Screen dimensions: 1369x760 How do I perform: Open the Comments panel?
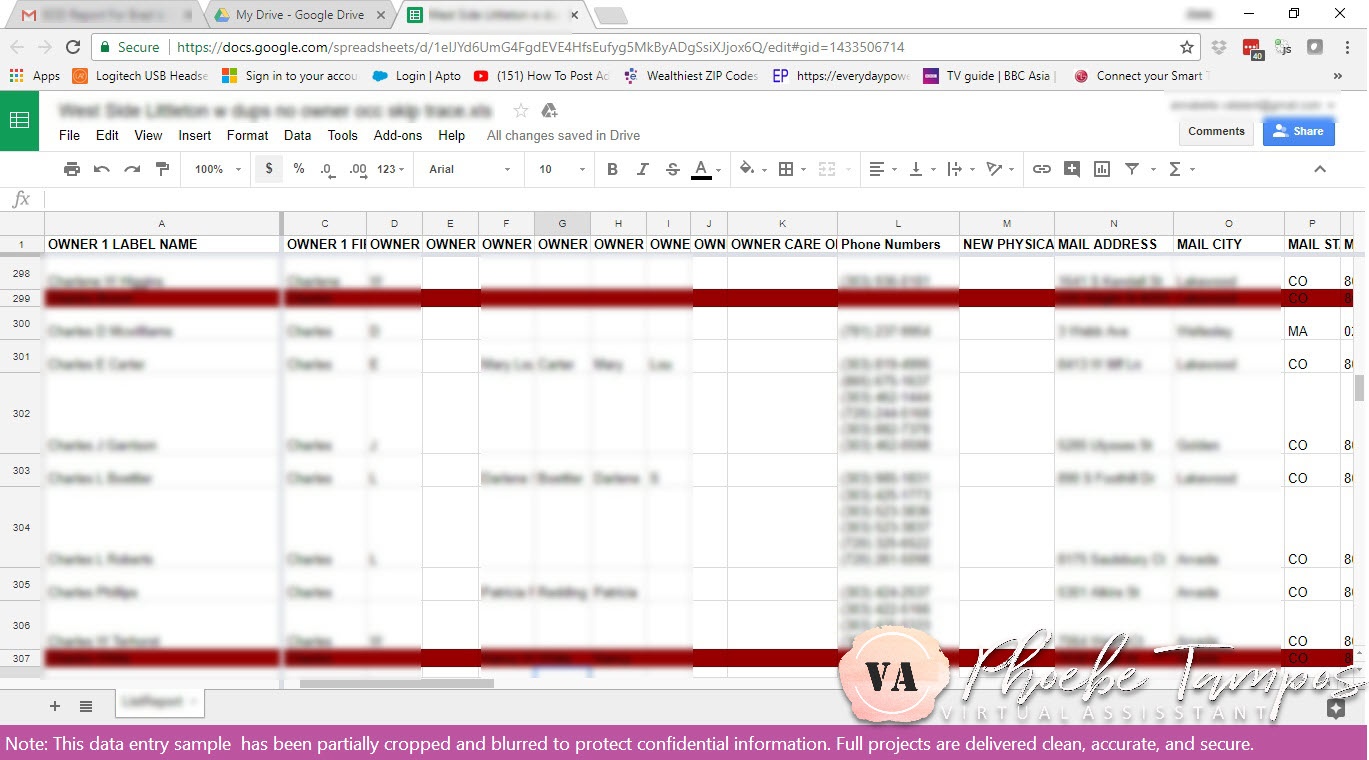point(1216,131)
